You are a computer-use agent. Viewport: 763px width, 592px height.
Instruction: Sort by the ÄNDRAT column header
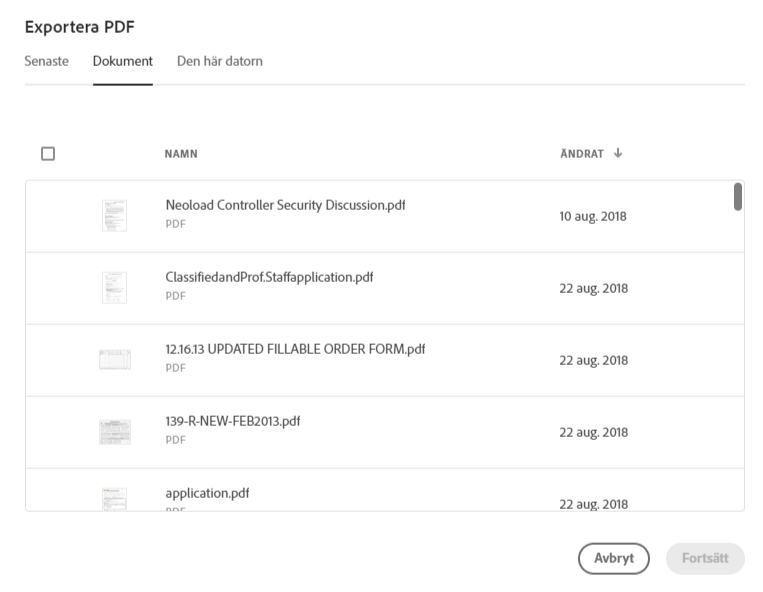tap(581, 154)
